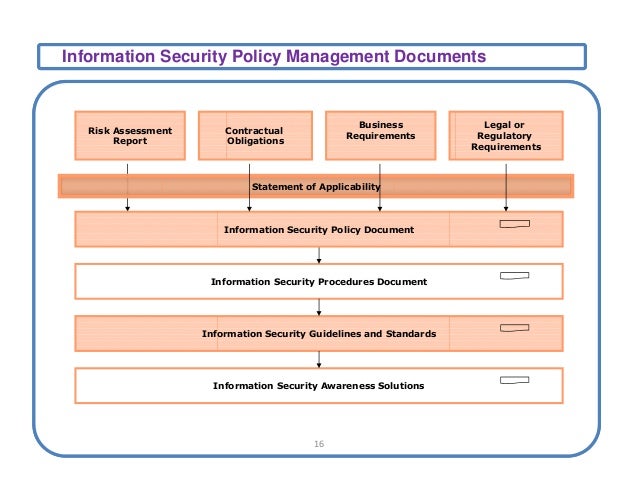Click the Statement of Applicability bar

click(316, 186)
